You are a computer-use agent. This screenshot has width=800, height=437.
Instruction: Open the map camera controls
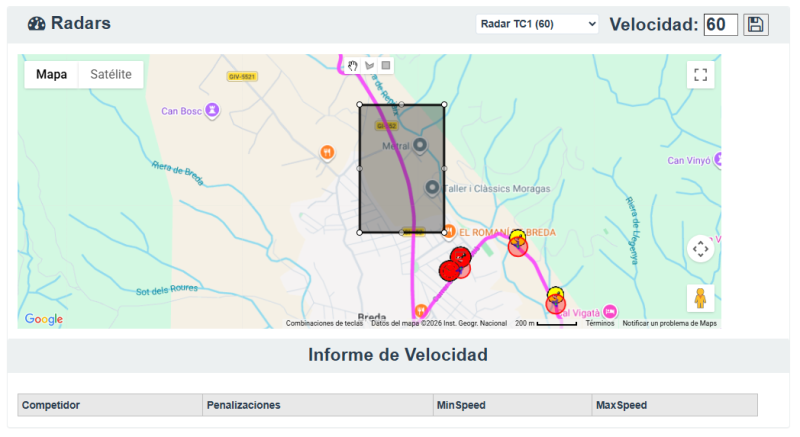(700, 248)
